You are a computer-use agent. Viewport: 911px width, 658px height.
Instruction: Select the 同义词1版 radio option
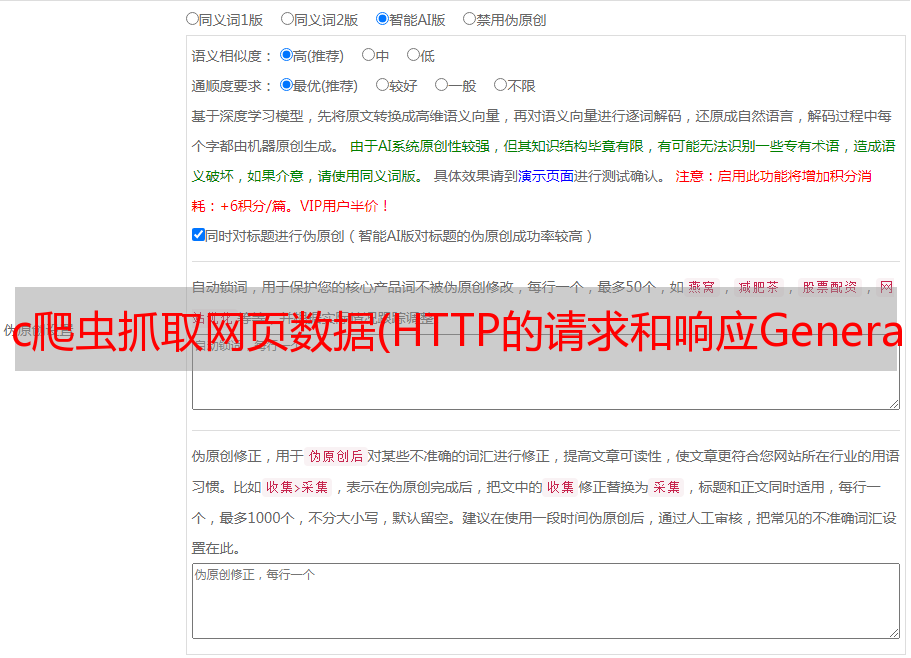[192, 19]
